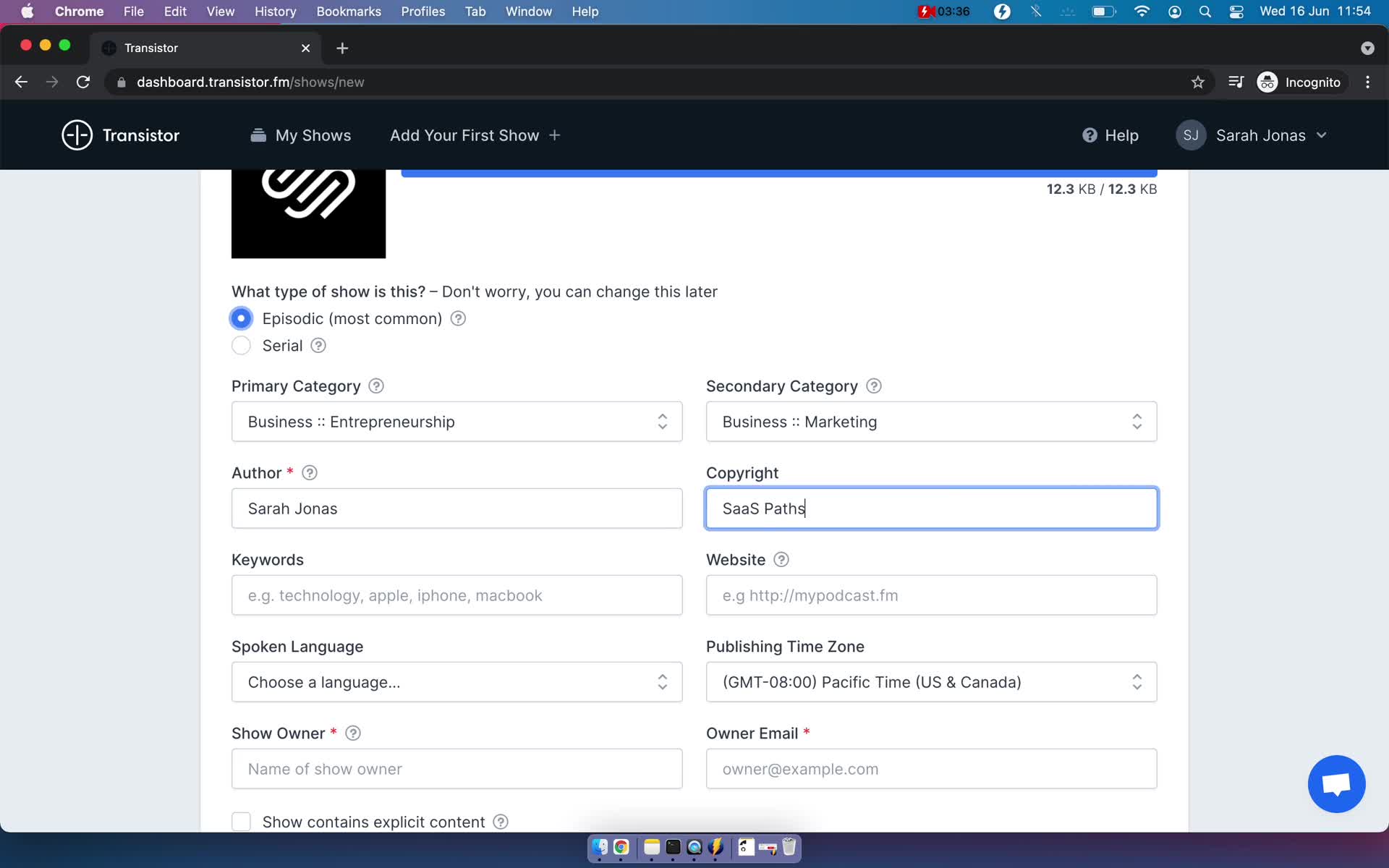Open Bookmarks menu in menu bar
The height and width of the screenshot is (868, 1389).
coord(347,12)
